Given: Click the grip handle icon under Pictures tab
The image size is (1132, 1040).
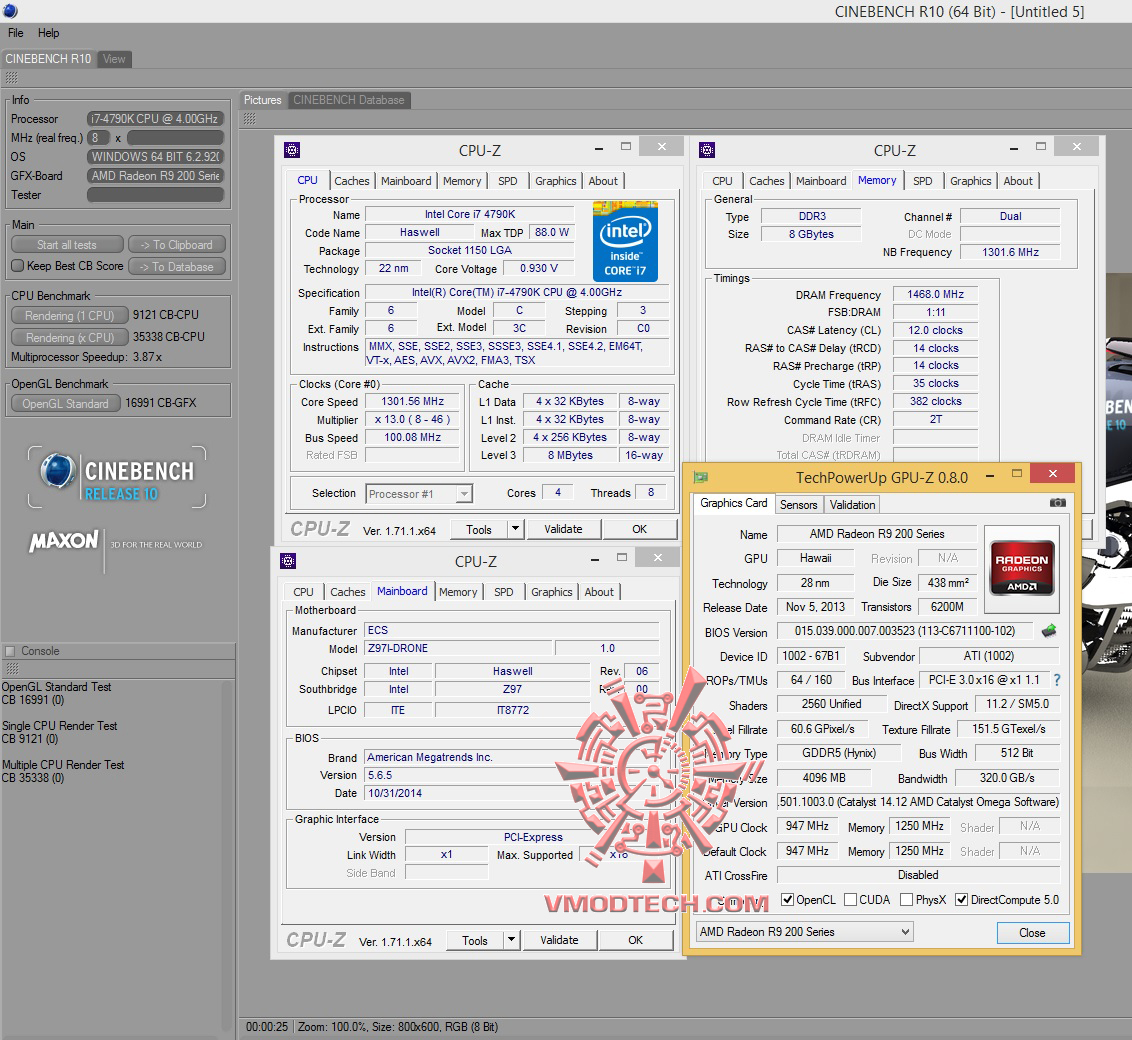Looking at the screenshot, I should [250, 119].
